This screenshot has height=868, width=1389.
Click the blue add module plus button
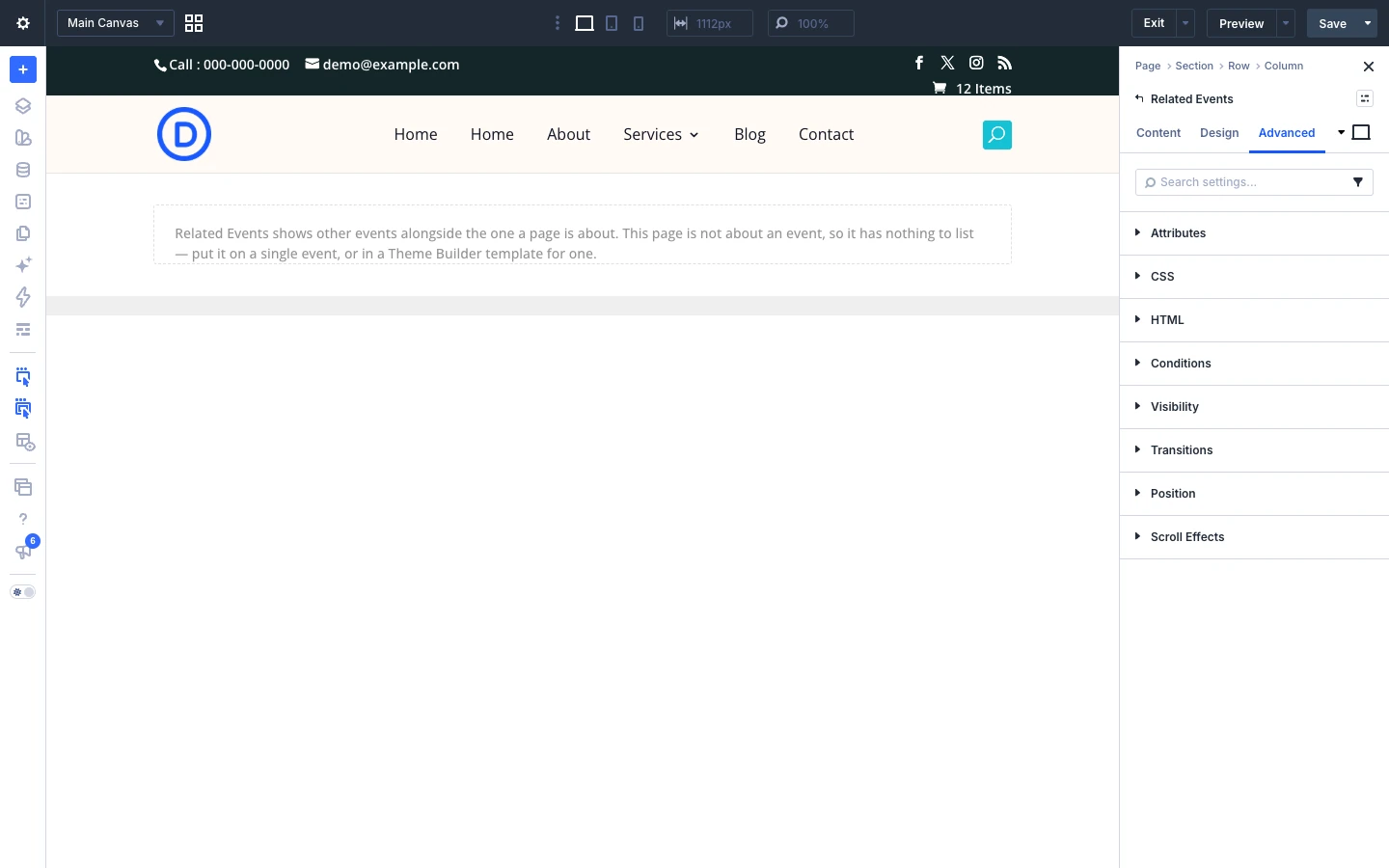pos(23,69)
